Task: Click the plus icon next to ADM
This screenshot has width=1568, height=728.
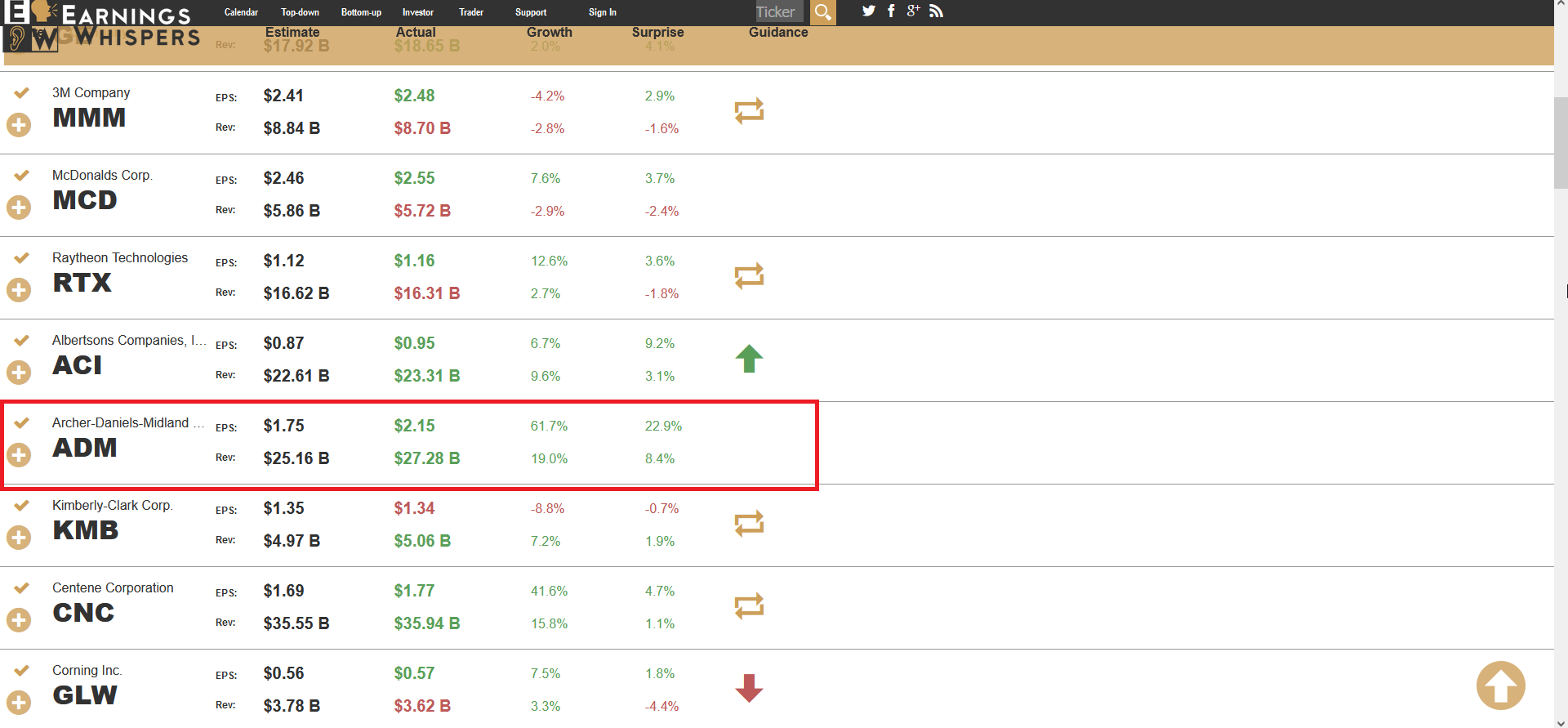Action: point(19,455)
